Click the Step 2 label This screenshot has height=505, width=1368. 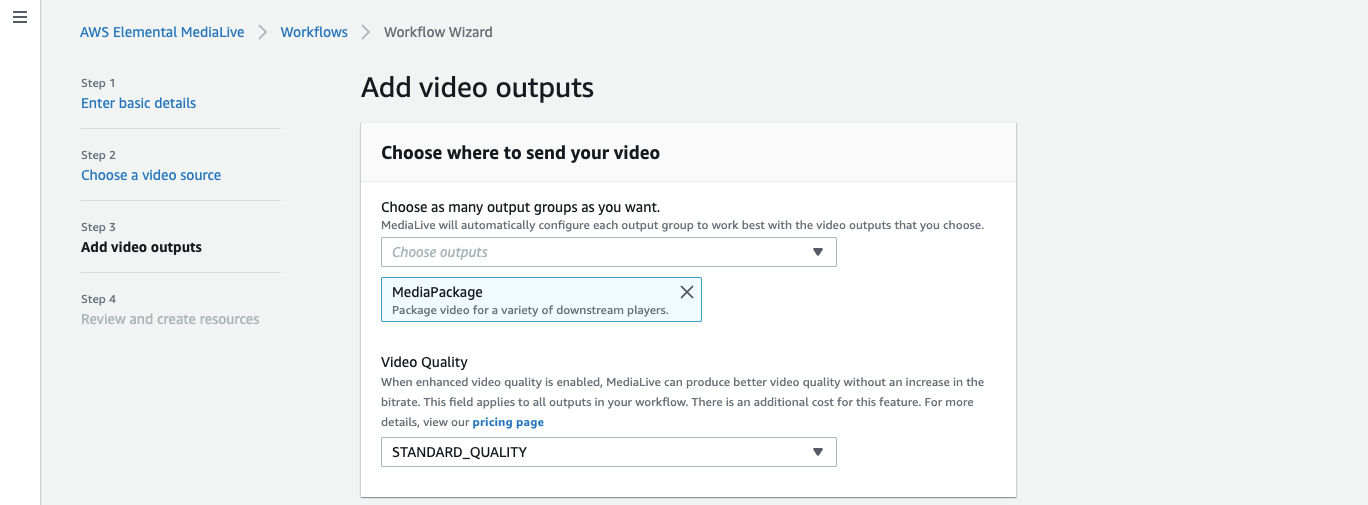coord(98,155)
